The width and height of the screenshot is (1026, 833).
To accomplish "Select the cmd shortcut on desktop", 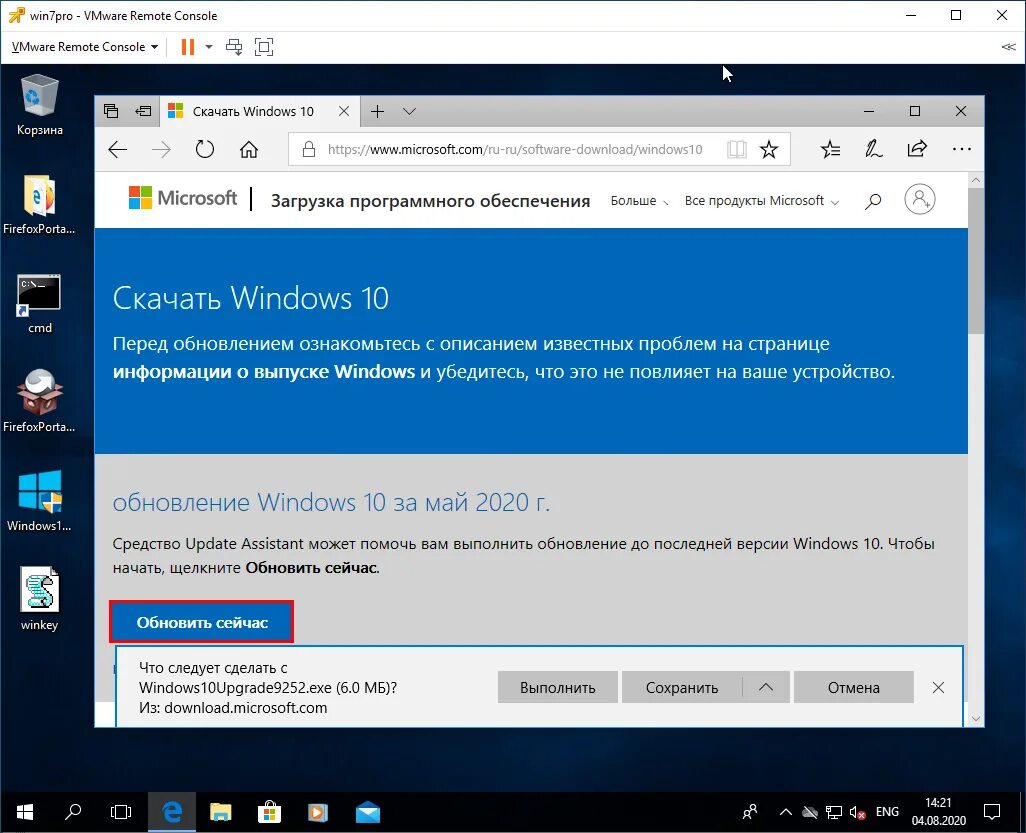I will 39,304.
